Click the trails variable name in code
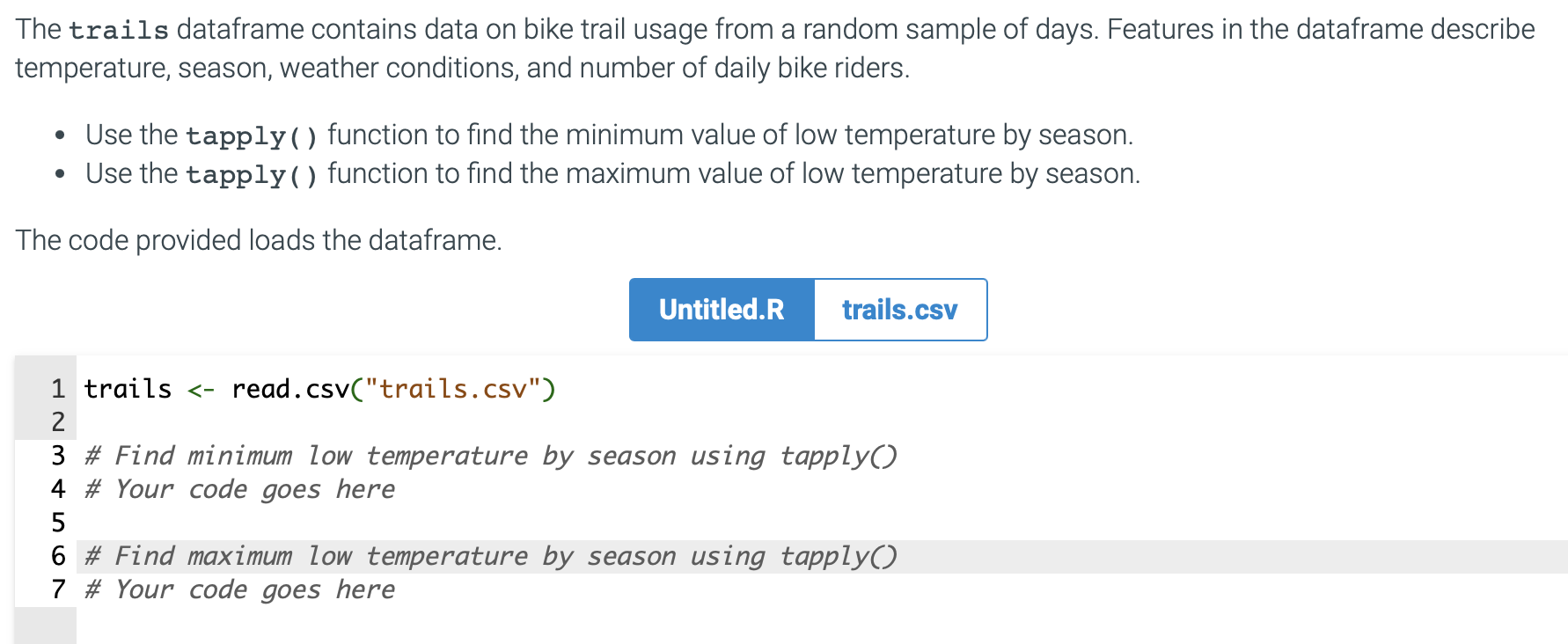1568x644 pixels. [x=128, y=388]
